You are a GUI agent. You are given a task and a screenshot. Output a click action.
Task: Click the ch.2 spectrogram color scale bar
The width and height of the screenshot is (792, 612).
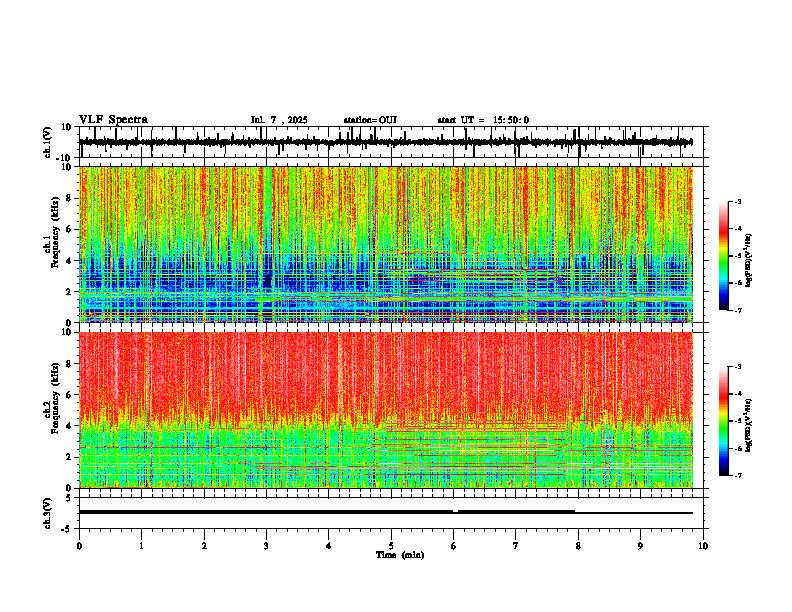(724, 421)
